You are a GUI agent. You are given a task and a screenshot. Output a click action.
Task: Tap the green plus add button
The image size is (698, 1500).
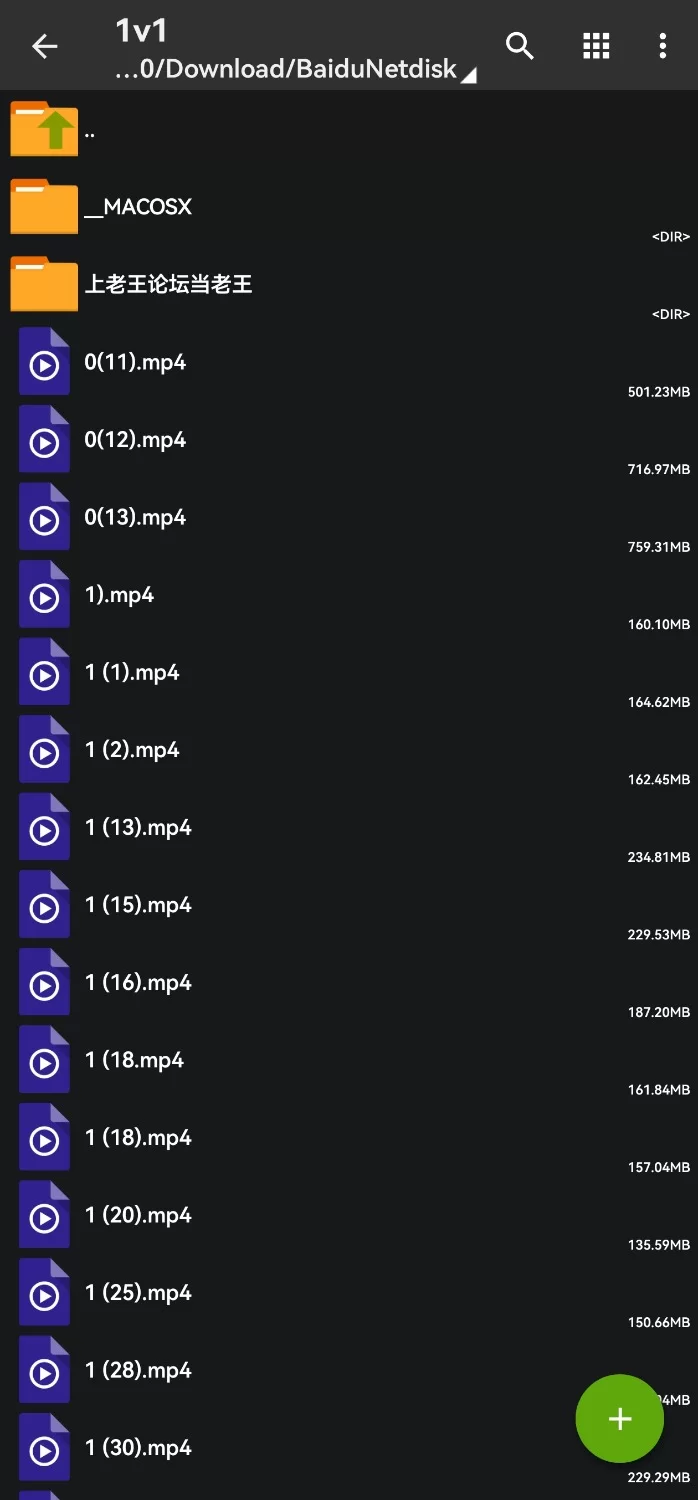pyautogui.click(x=619, y=1418)
